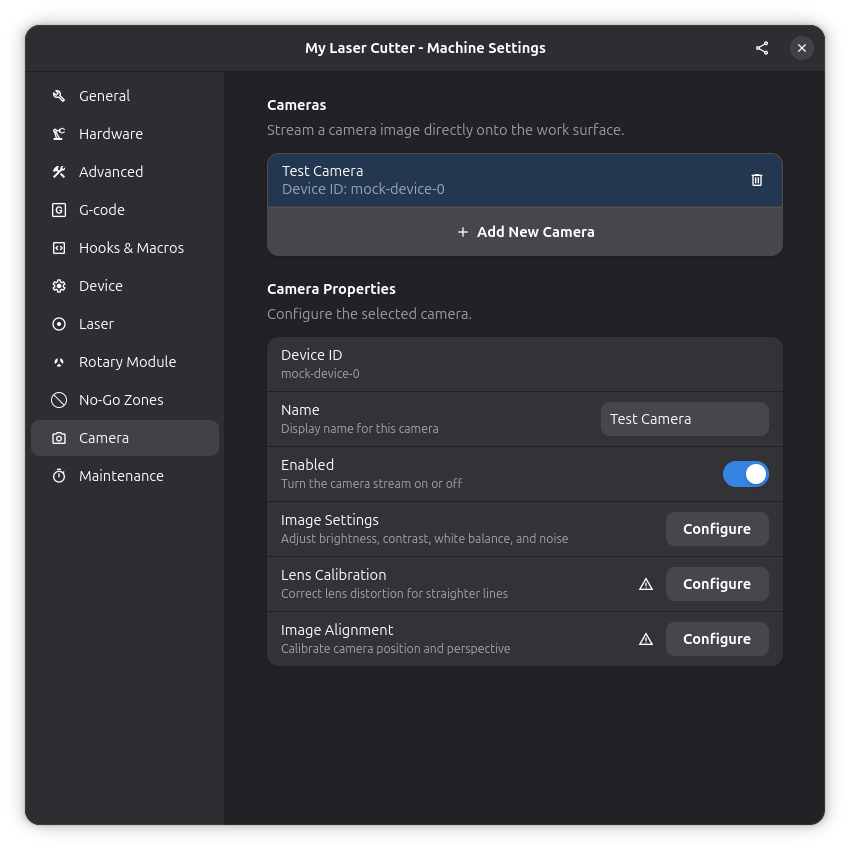Select the No-Go Zones section
Viewport: 850px width, 850px height.
[125, 400]
